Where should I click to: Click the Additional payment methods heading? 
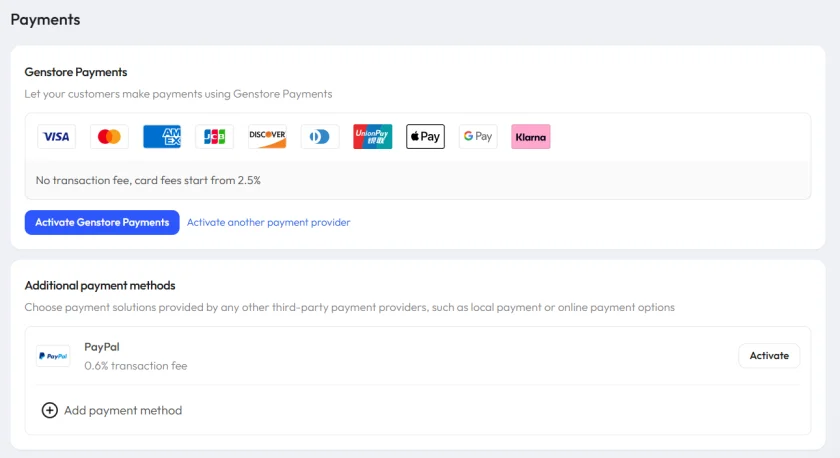point(100,286)
